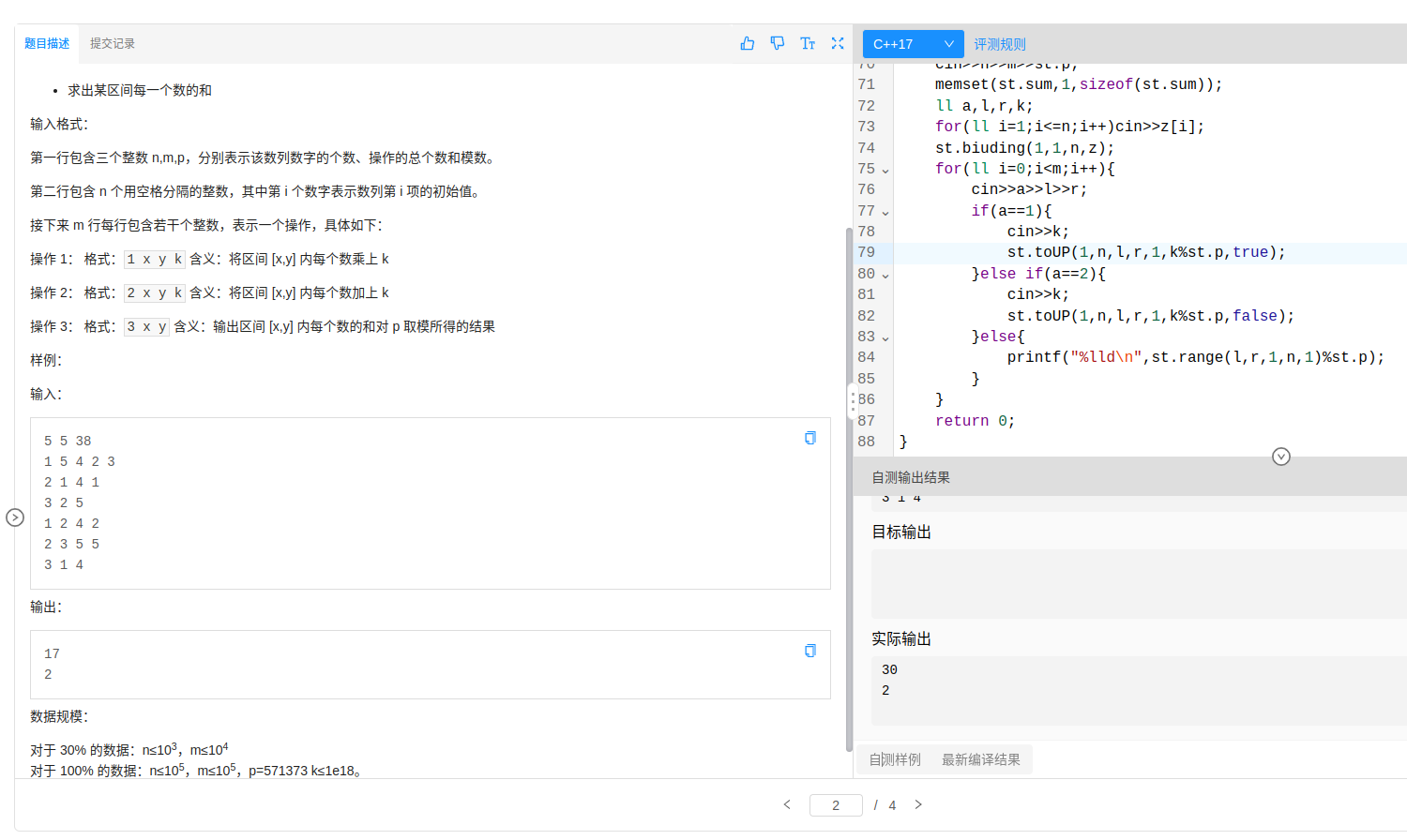Go to previous problem page
The height and width of the screenshot is (840, 1407).
pos(787,804)
